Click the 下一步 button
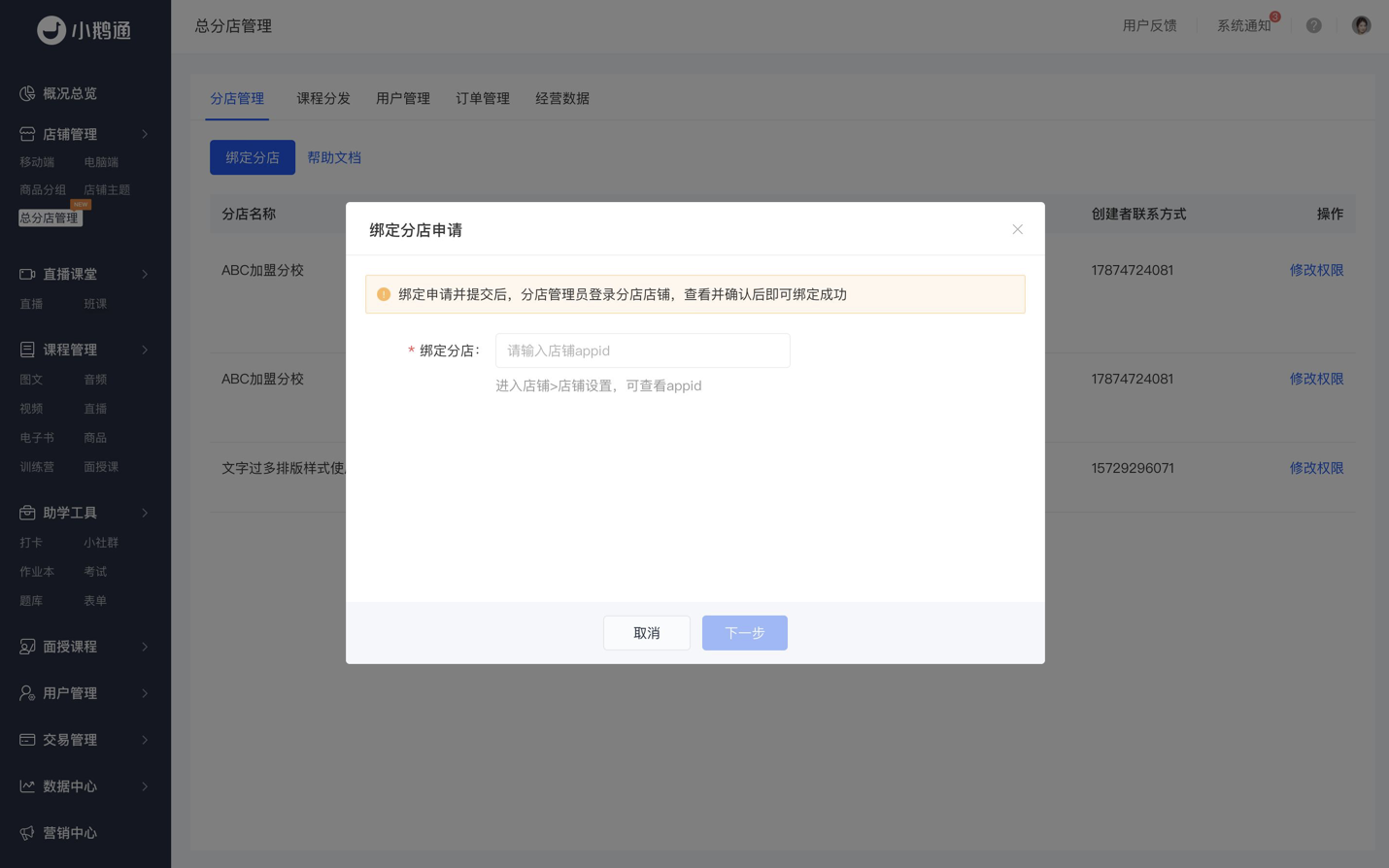This screenshot has height=868, width=1389. pos(745,633)
